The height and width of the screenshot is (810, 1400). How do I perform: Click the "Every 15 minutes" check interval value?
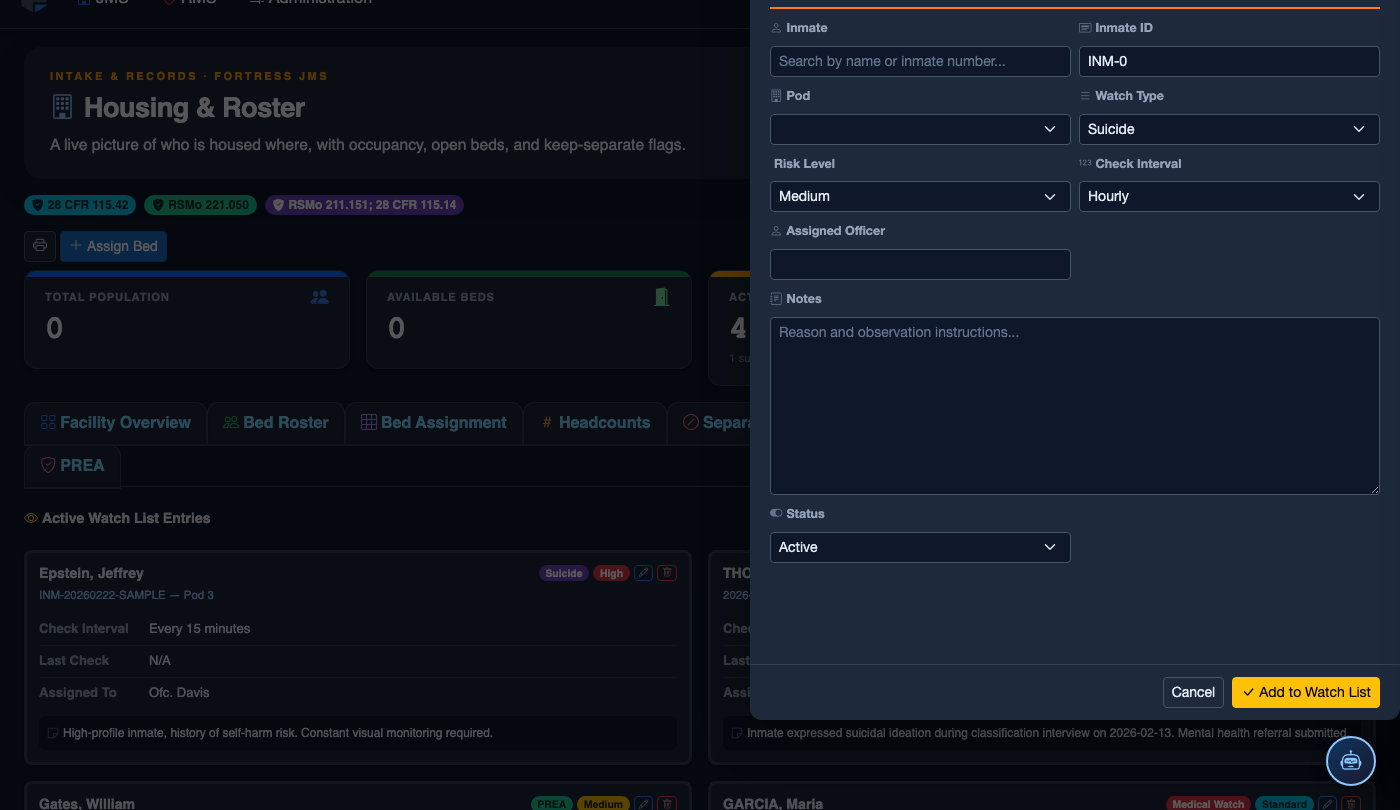click(x=200, y=629)
